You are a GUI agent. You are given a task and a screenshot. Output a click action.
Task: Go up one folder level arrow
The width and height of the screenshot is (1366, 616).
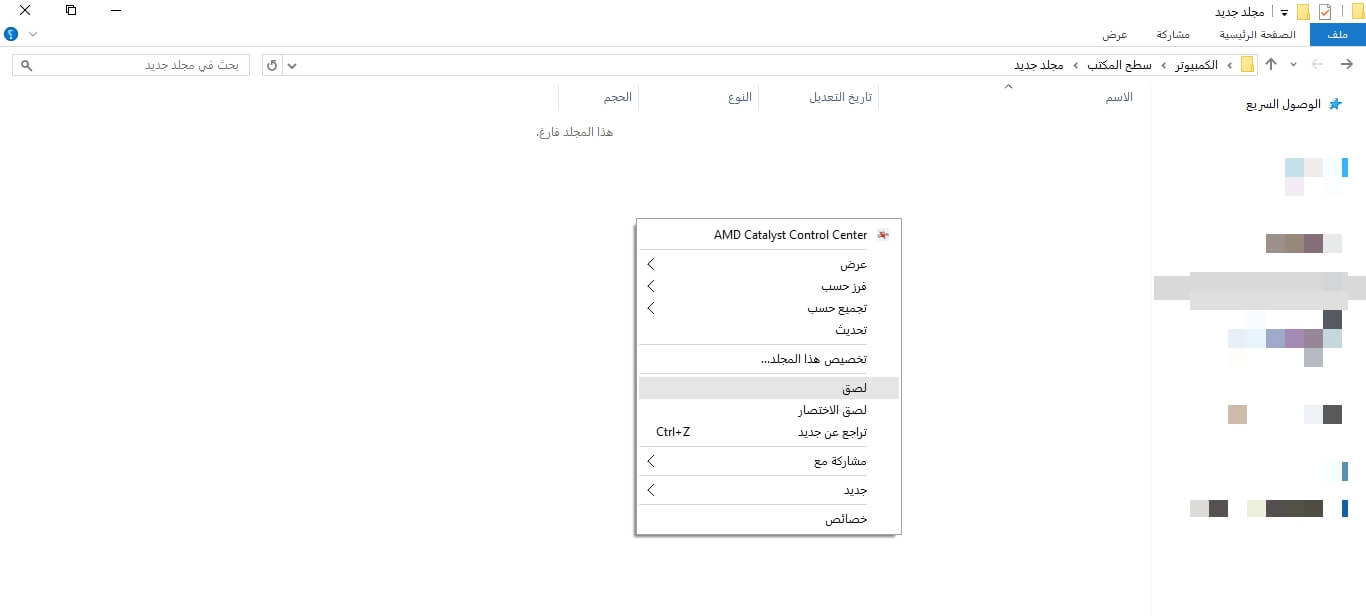point(1271,64)
